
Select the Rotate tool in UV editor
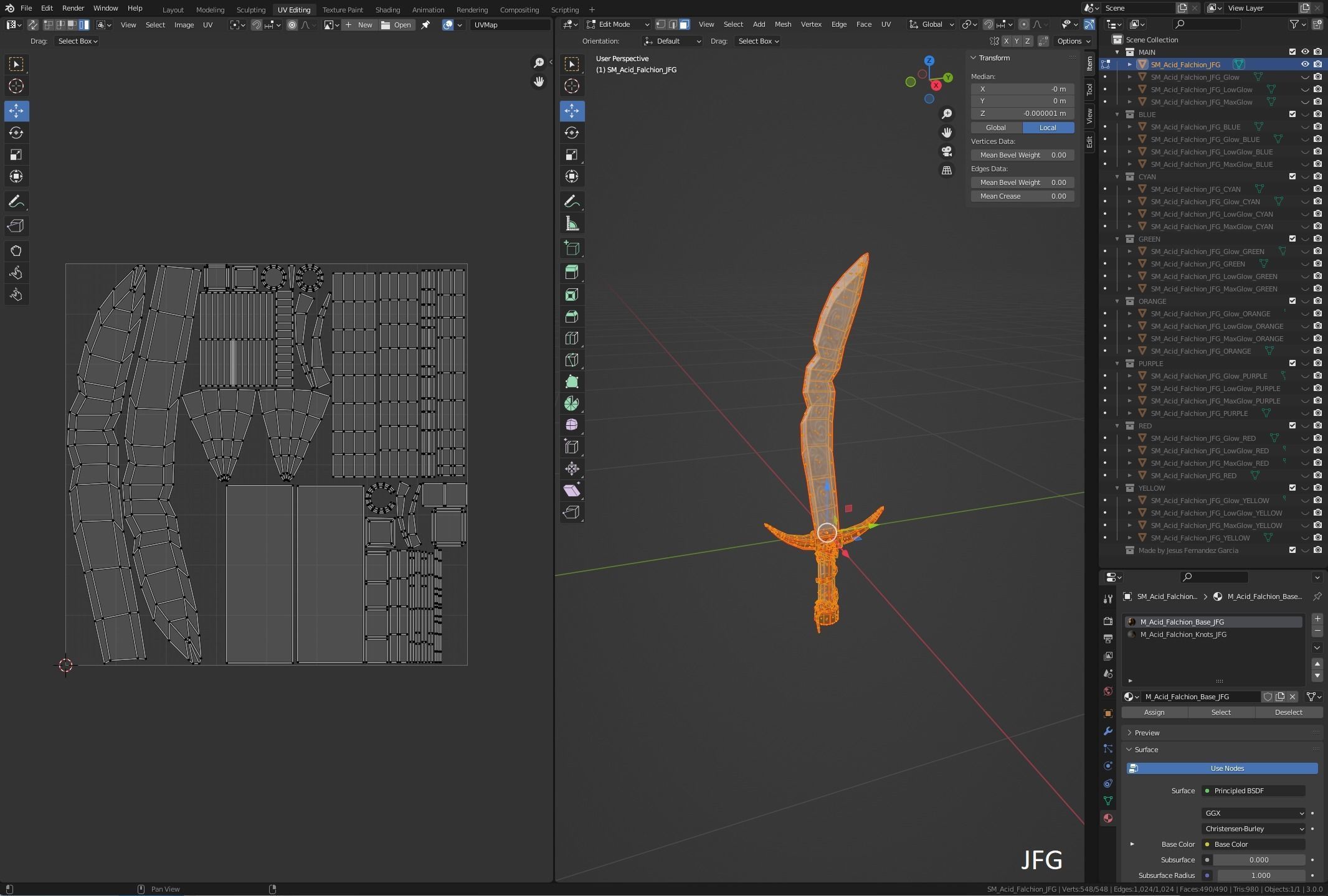click(16, 133)
